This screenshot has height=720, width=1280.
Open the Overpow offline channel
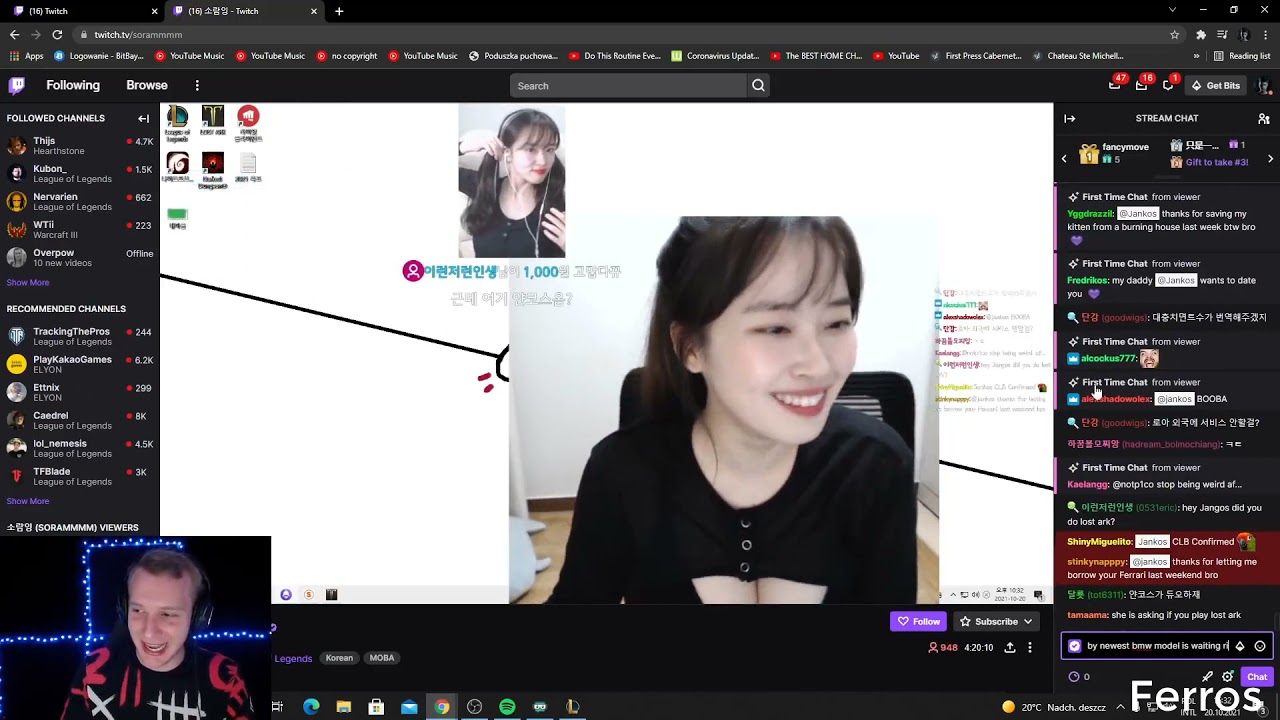coord(80,258)
